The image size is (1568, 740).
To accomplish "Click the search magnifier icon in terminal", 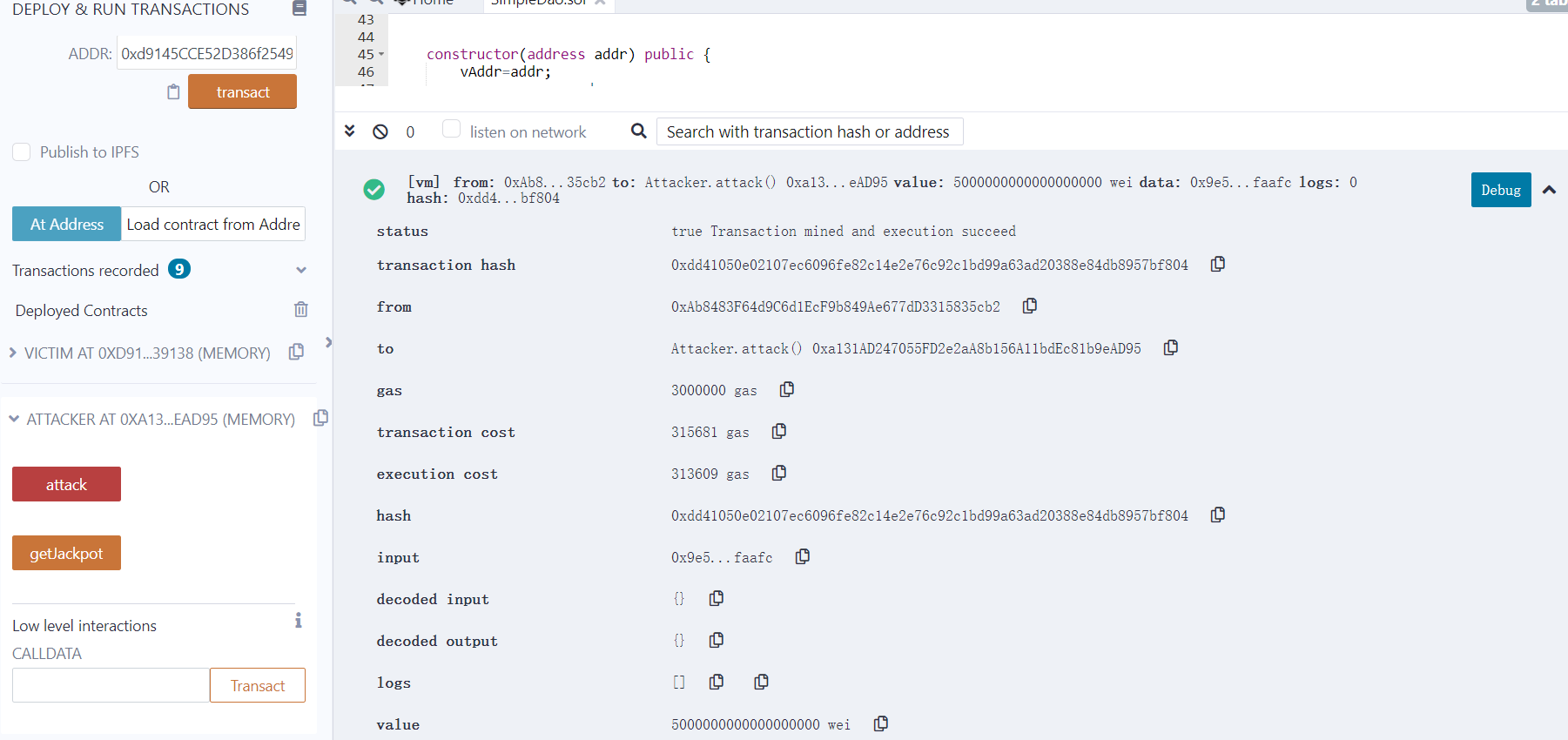I will pos(638,131).
